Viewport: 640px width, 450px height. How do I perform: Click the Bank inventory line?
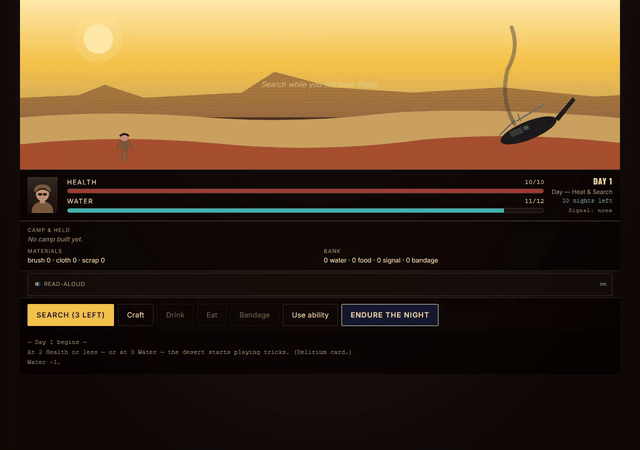point(381,261)
